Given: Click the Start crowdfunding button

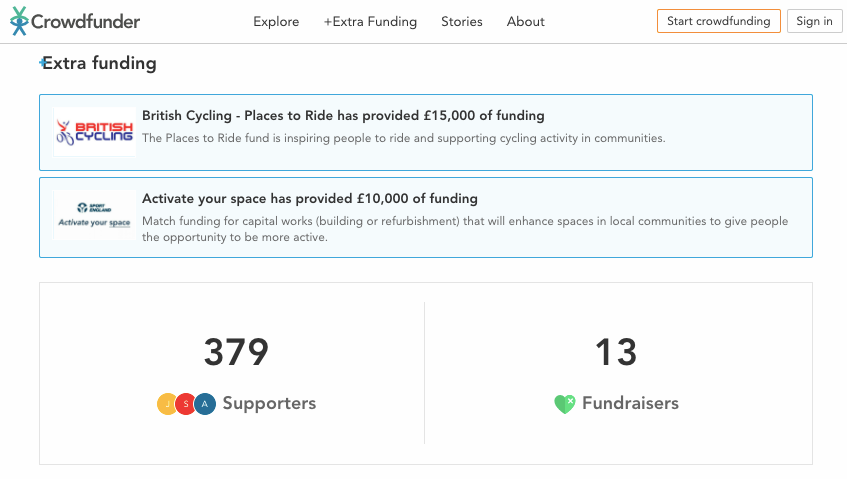Looking at the screenshot, I should tap(718, 21).
